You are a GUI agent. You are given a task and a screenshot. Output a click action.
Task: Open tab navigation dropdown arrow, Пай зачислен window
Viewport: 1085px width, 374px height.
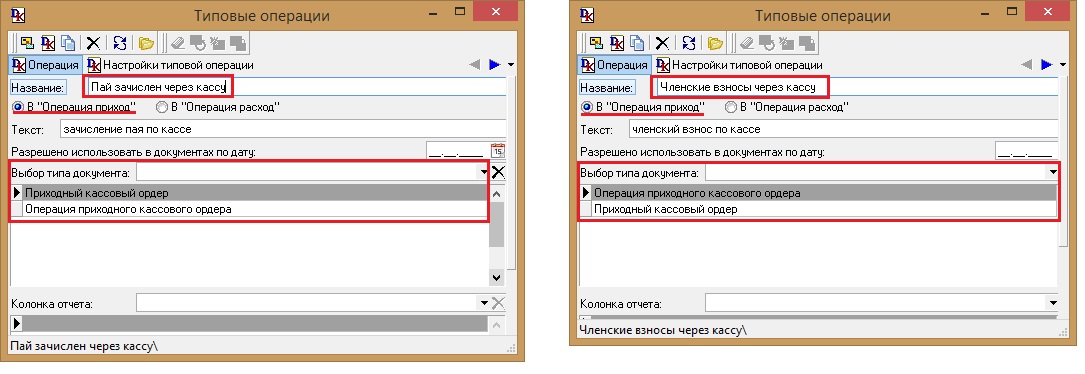click(511, 64)
